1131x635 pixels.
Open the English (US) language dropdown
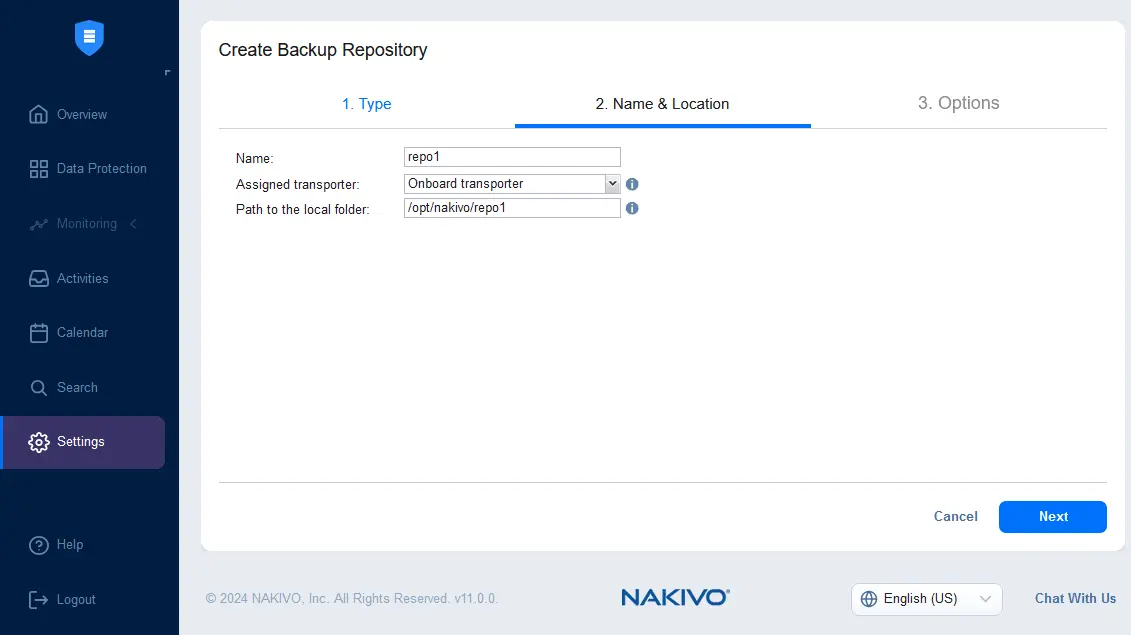pos(926,599)
